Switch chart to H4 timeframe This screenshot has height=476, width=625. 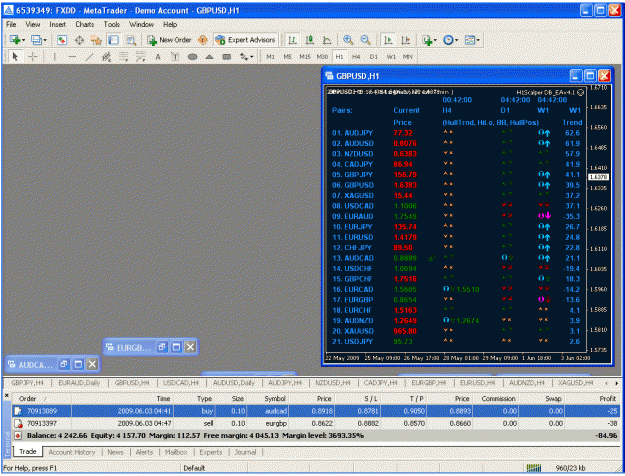click(x=356, y=57)
